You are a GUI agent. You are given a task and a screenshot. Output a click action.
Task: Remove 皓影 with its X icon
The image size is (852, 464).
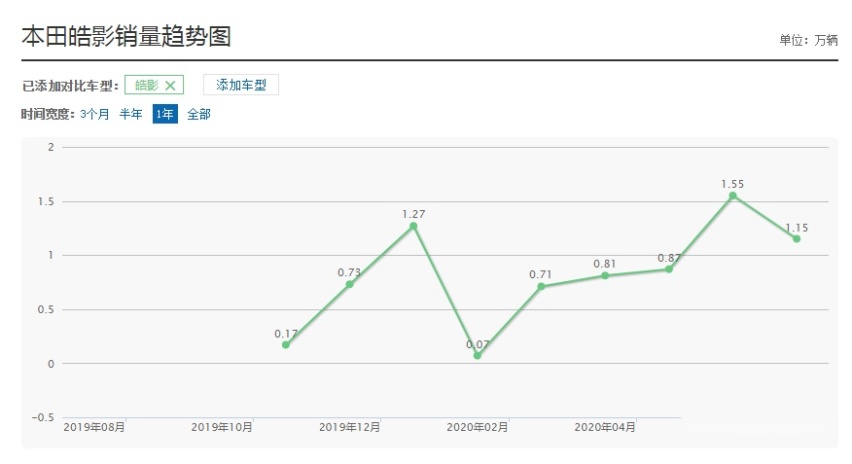[x=170, y=85]
